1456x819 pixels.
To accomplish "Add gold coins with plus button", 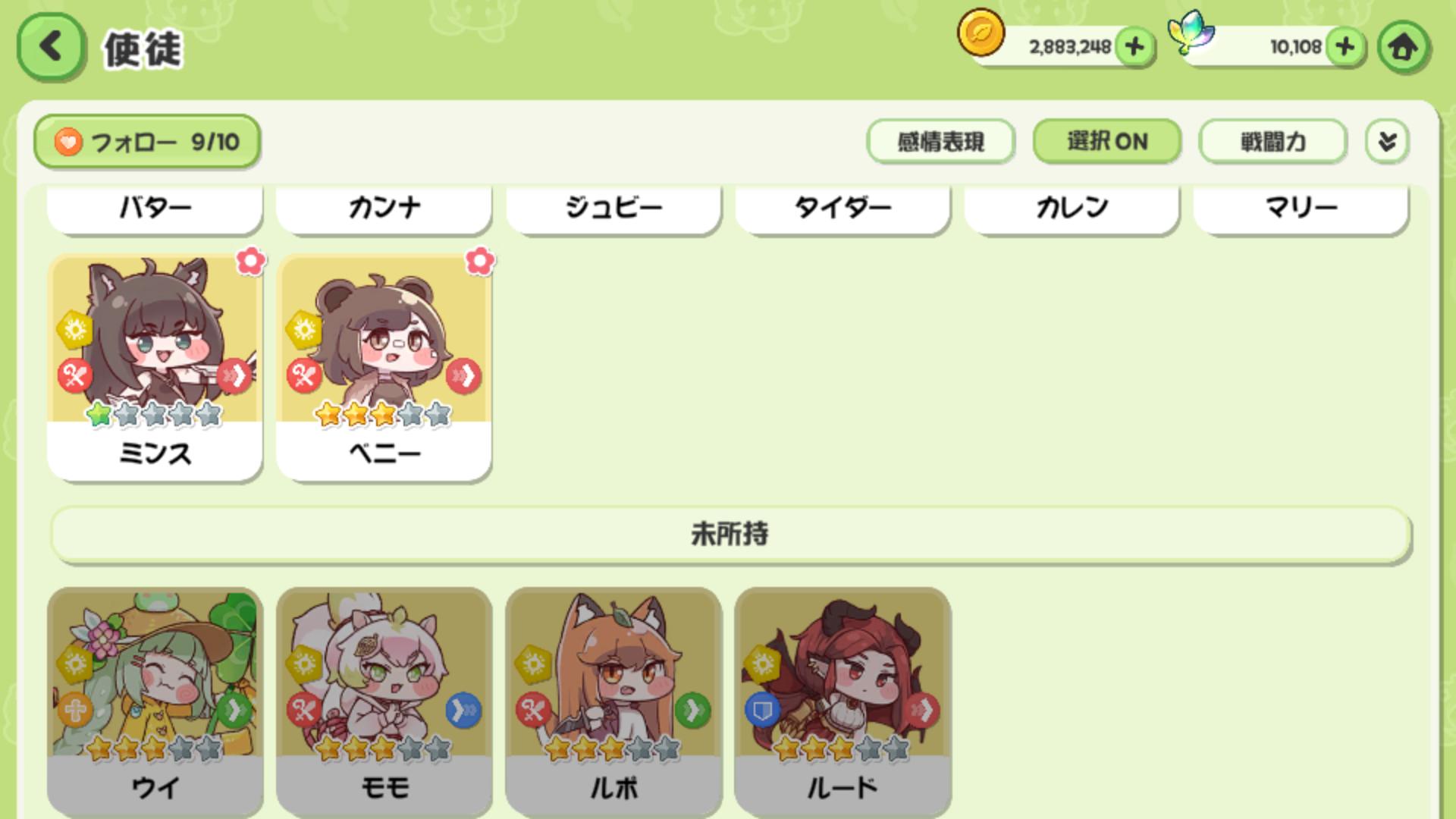I will [1134, 47].
